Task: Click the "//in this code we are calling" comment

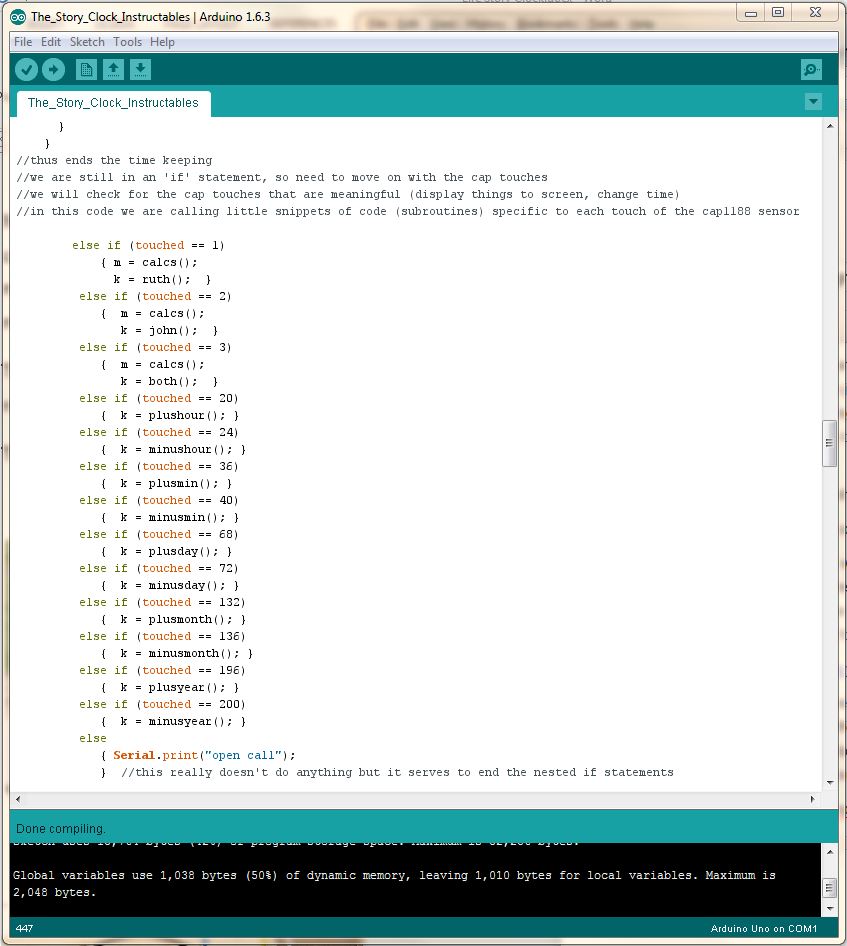Action: (x=408, y=211)
